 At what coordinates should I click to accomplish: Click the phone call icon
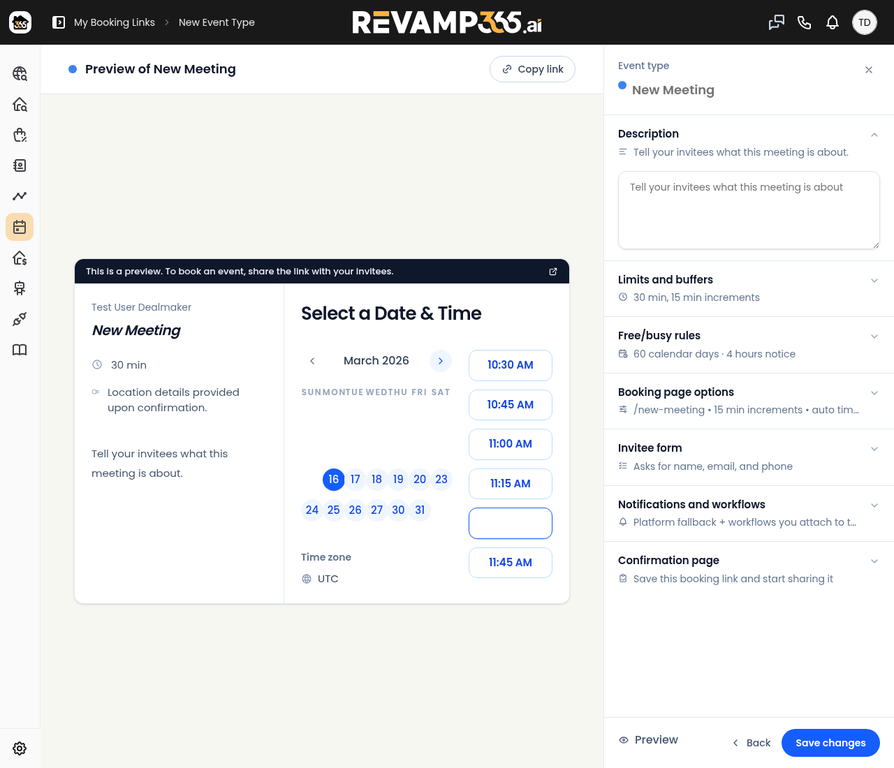[x=804, y=22]
